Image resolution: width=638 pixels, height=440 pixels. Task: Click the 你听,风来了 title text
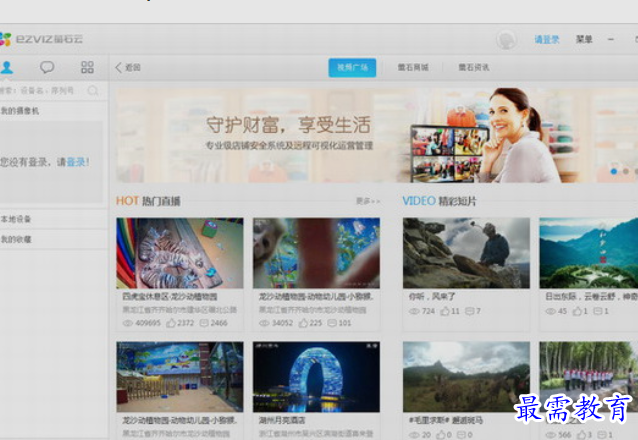(432, 297)
